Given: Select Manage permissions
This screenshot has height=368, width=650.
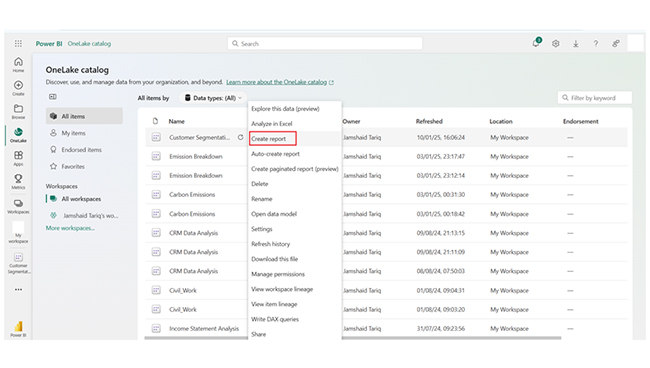Looking at the screenshot, I should [278, 274].
